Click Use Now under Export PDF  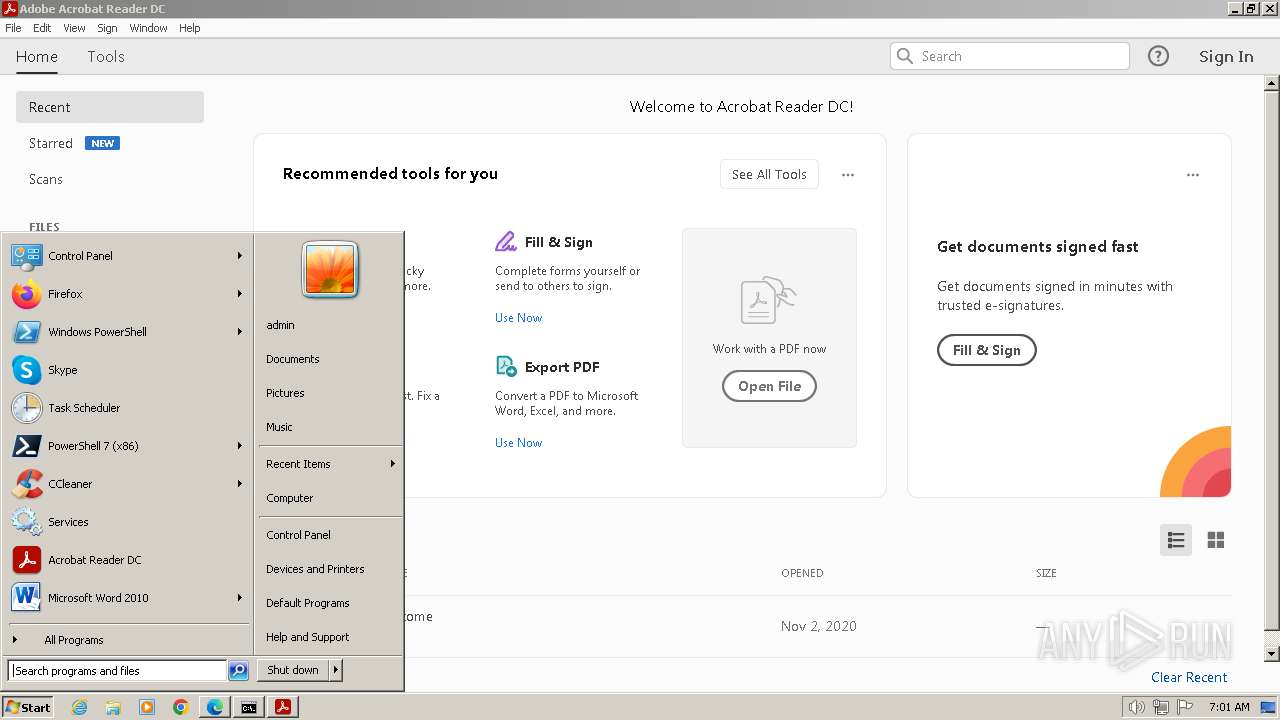tap(519, 443)
